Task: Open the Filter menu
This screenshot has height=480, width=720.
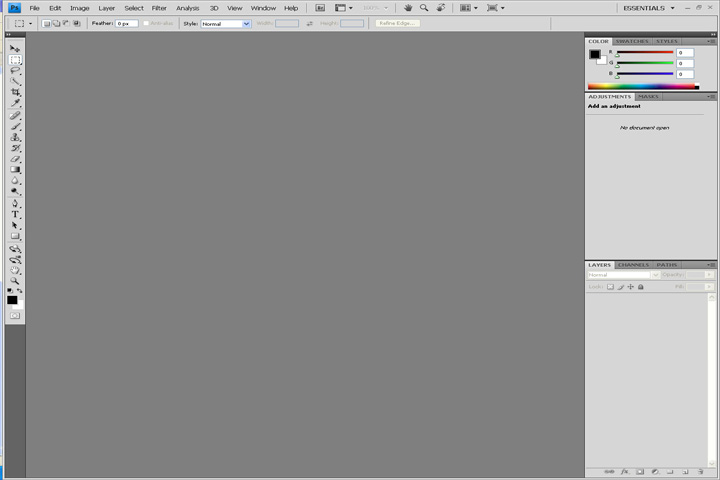Action: 159,8
